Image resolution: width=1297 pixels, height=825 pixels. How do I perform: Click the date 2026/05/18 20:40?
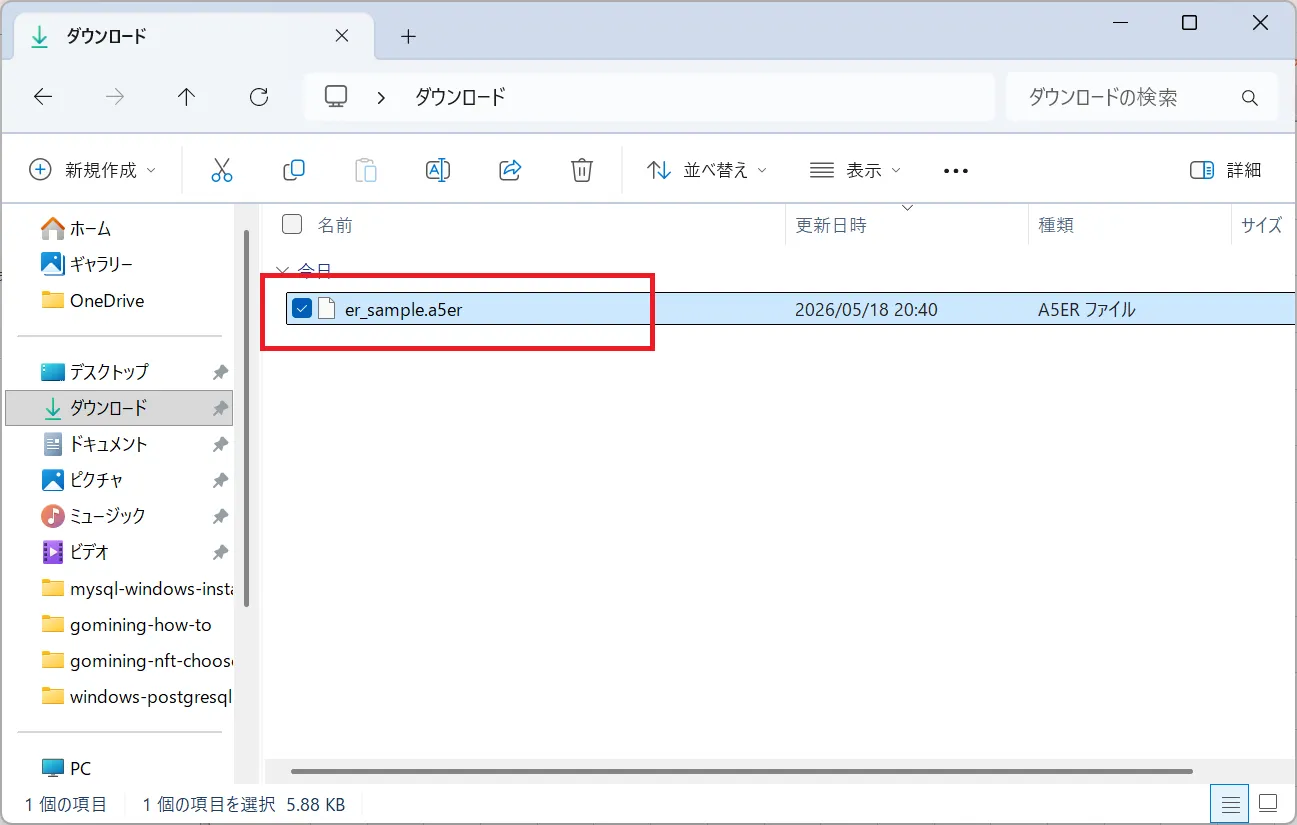[866, 309]
